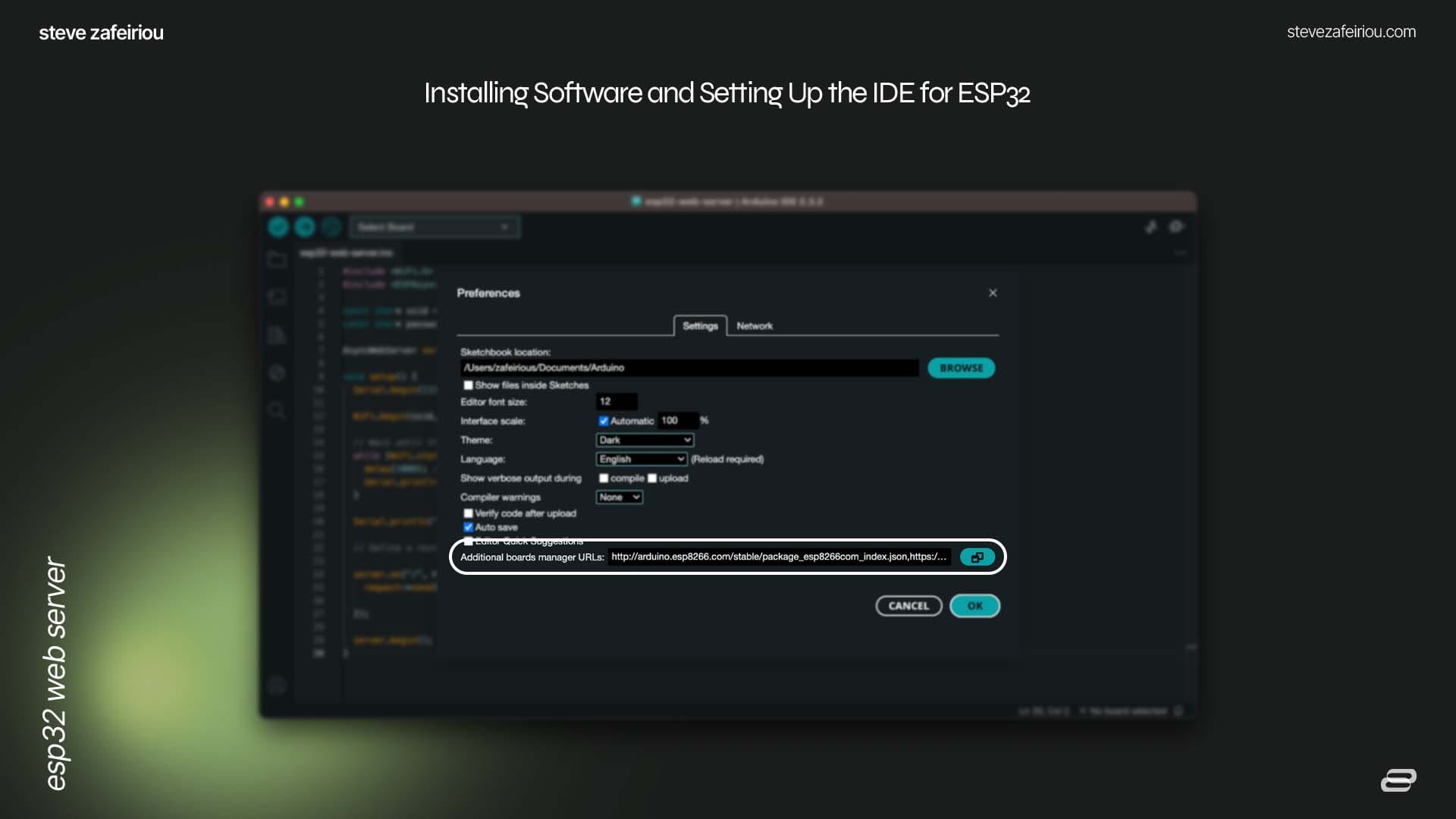
Task: Close the Preferences dialog with X
Action: pyautogui.click(x=993, y=293)
